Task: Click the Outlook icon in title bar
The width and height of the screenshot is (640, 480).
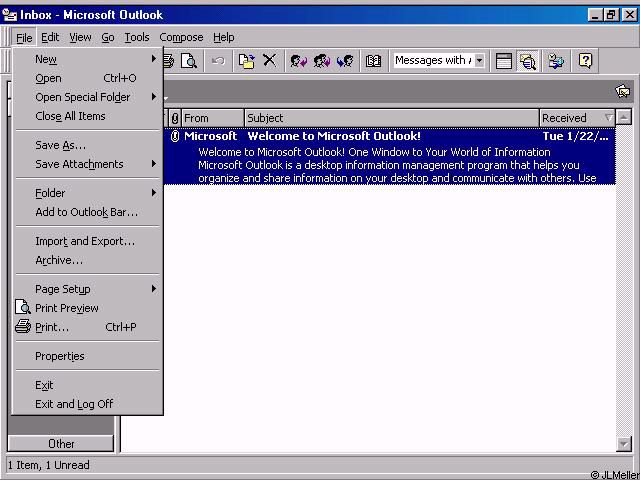Action: [x=9, y=15]
